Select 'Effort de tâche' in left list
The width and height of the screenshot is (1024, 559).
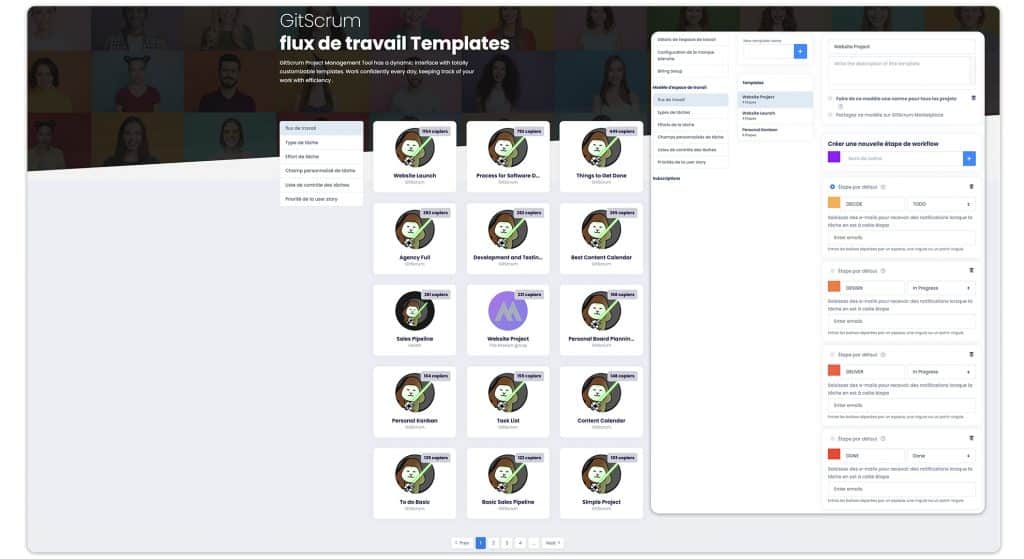pos(321,157)
